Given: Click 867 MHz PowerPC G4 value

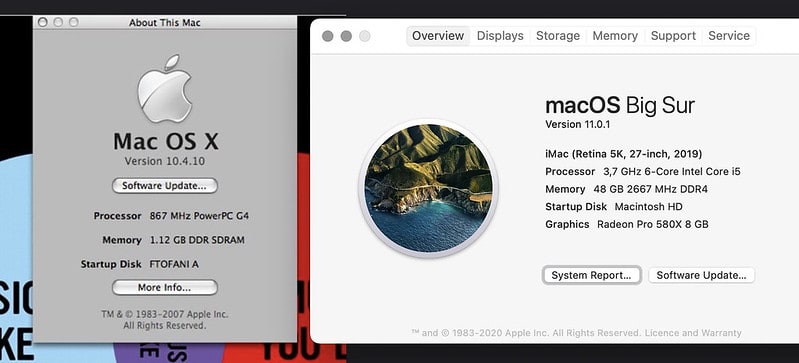Looking at the screenshot, I should 199,216.
